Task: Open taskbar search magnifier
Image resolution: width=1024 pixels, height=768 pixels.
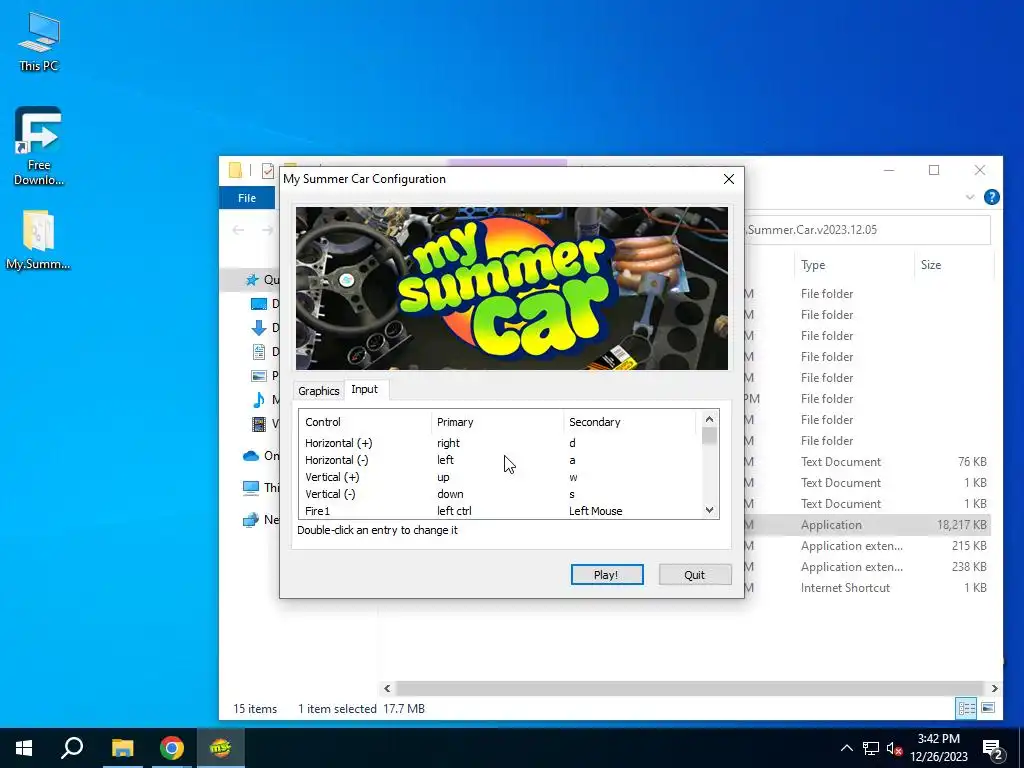Action: (x=72, y=748)
